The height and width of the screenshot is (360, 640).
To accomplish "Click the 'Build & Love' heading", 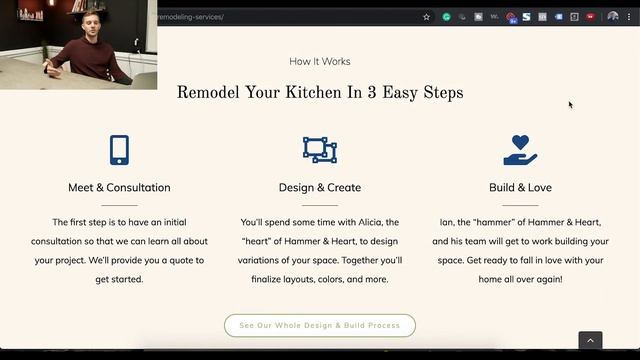I will [x=520, y=188].
